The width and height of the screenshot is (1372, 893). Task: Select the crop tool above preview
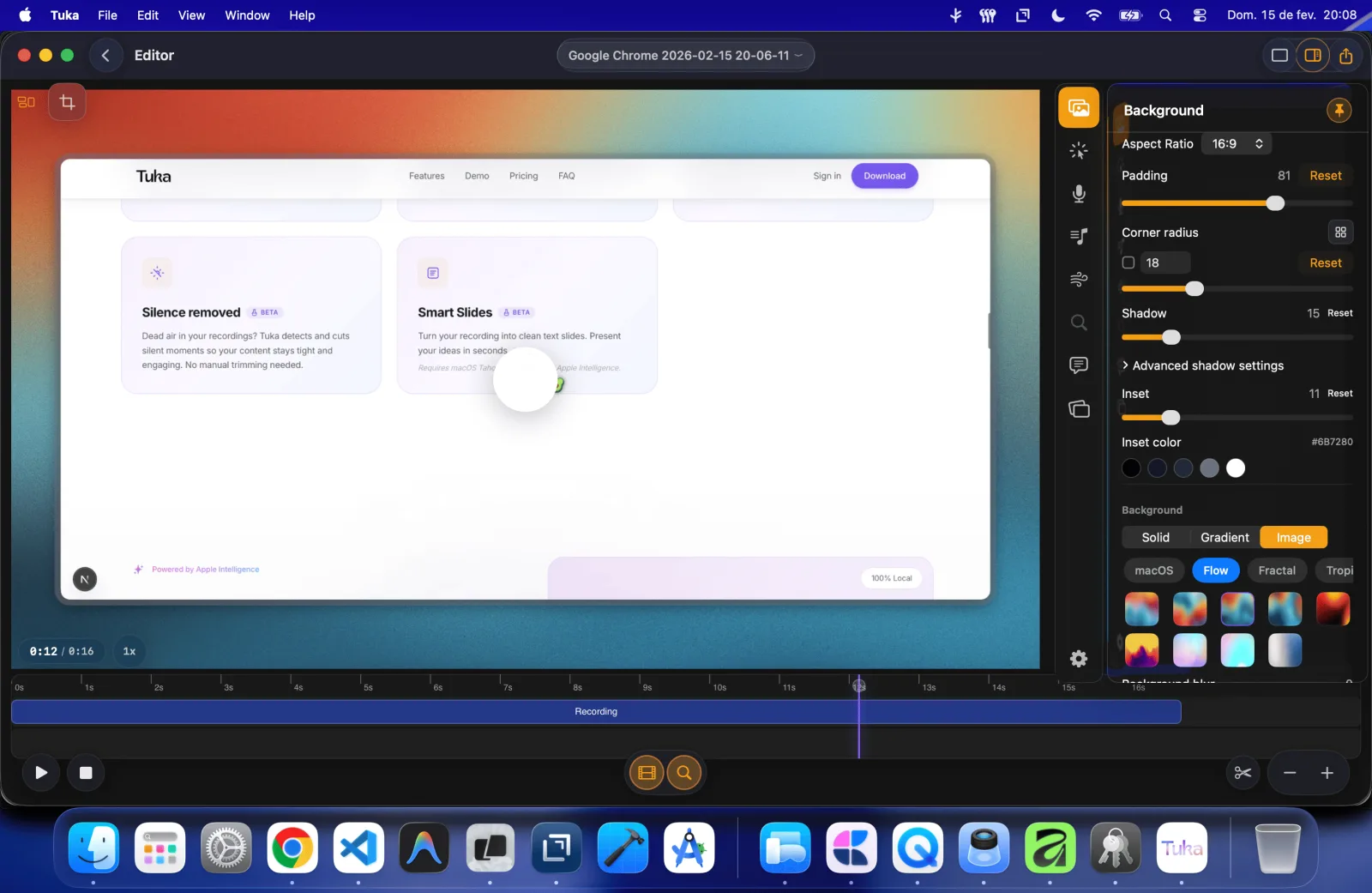[x=67, y=102]
